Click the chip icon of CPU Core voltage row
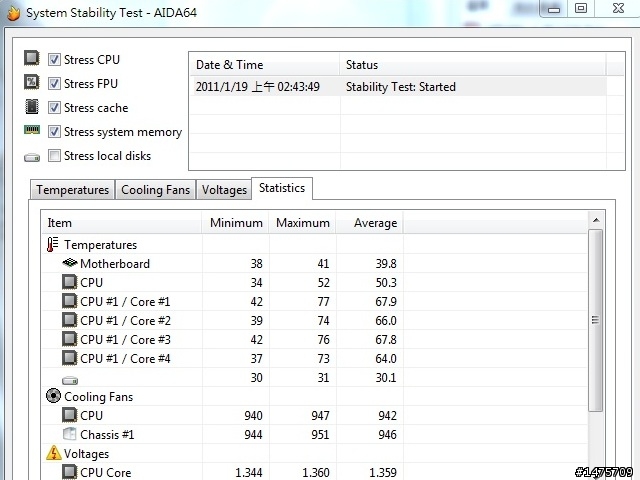The width and height of the screenshot is (640, 480). 70,472
